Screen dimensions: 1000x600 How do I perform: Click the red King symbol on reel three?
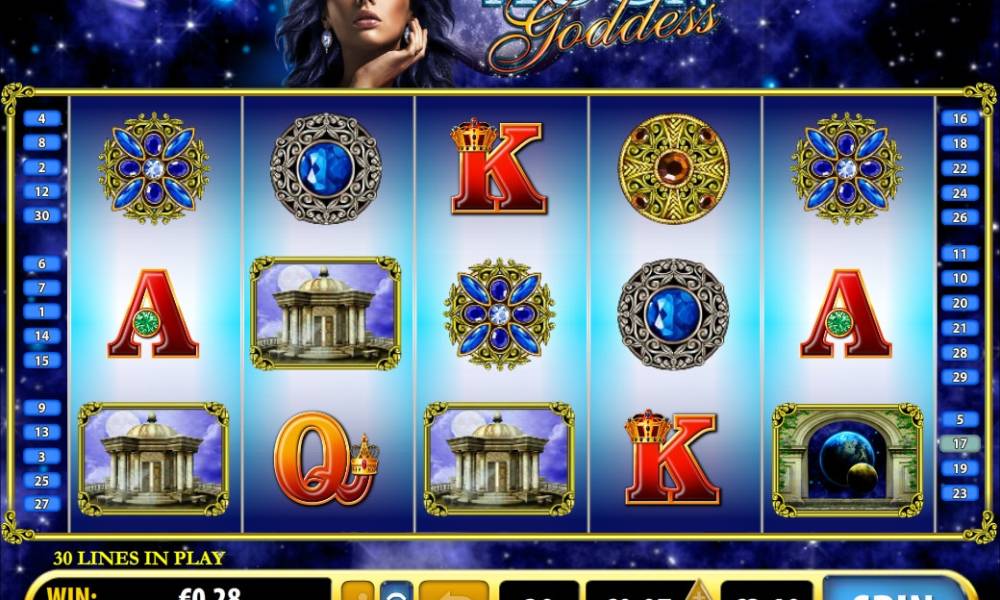click(x=498, y=167)
